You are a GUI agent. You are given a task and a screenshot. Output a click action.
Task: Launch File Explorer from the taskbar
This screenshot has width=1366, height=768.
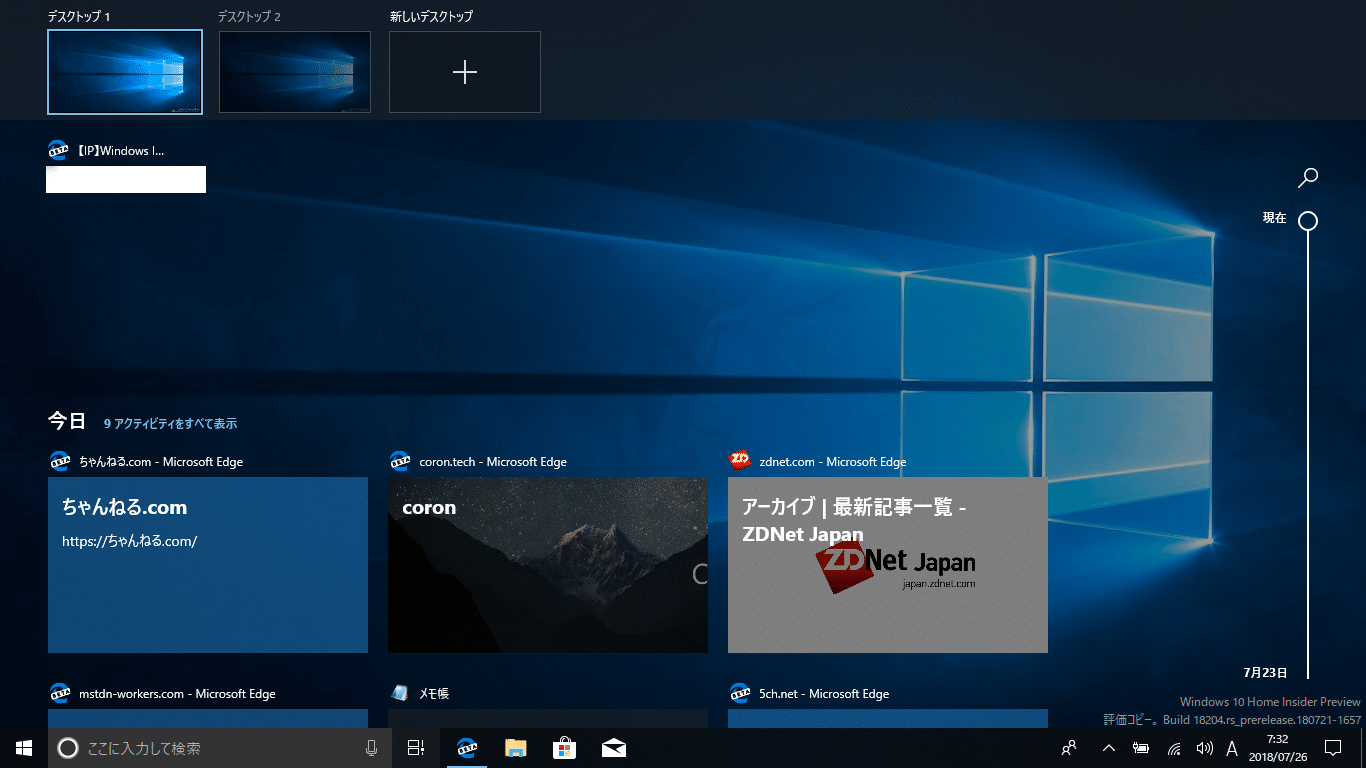point(515,748)
